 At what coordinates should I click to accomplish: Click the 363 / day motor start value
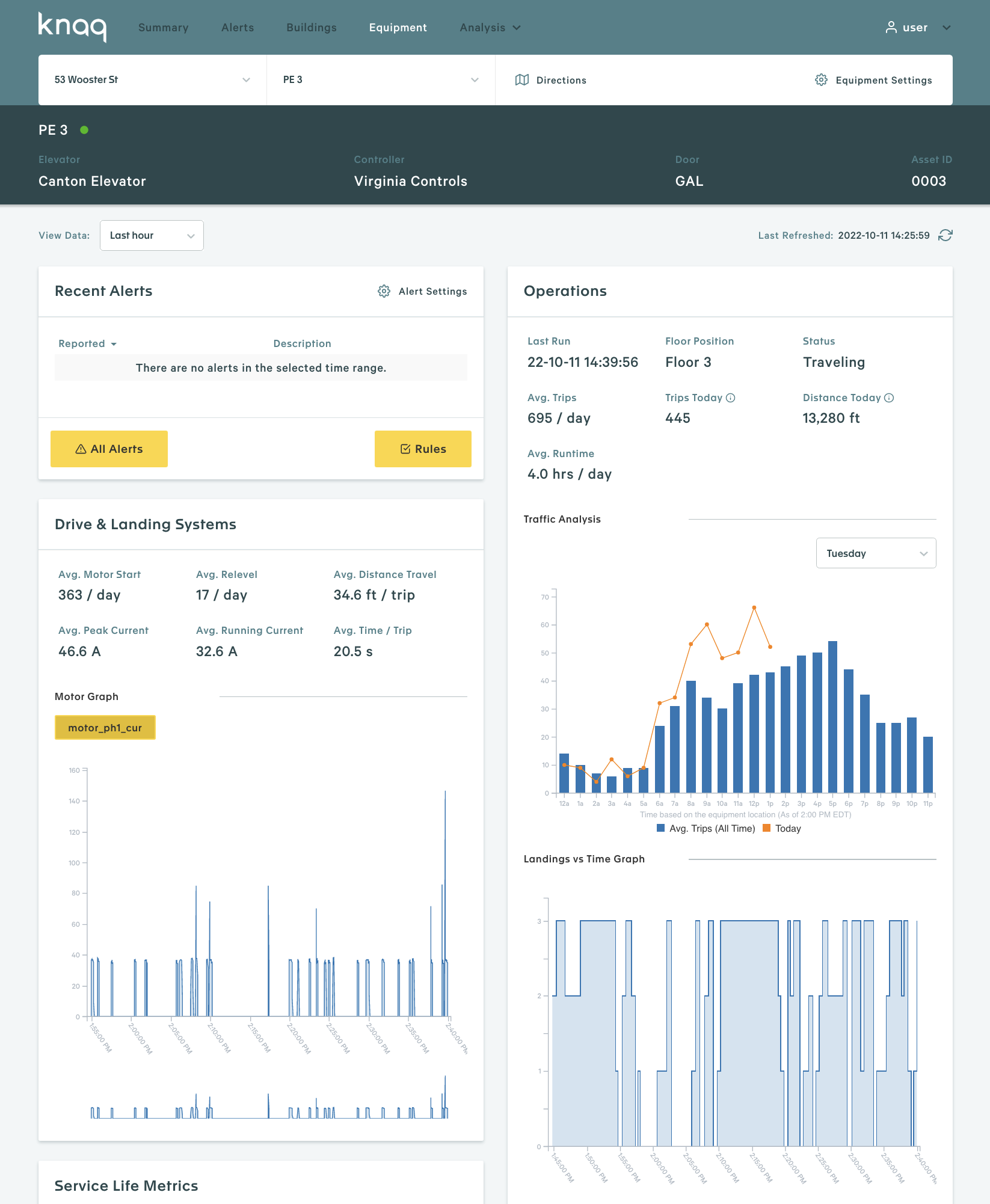point(90,595)
